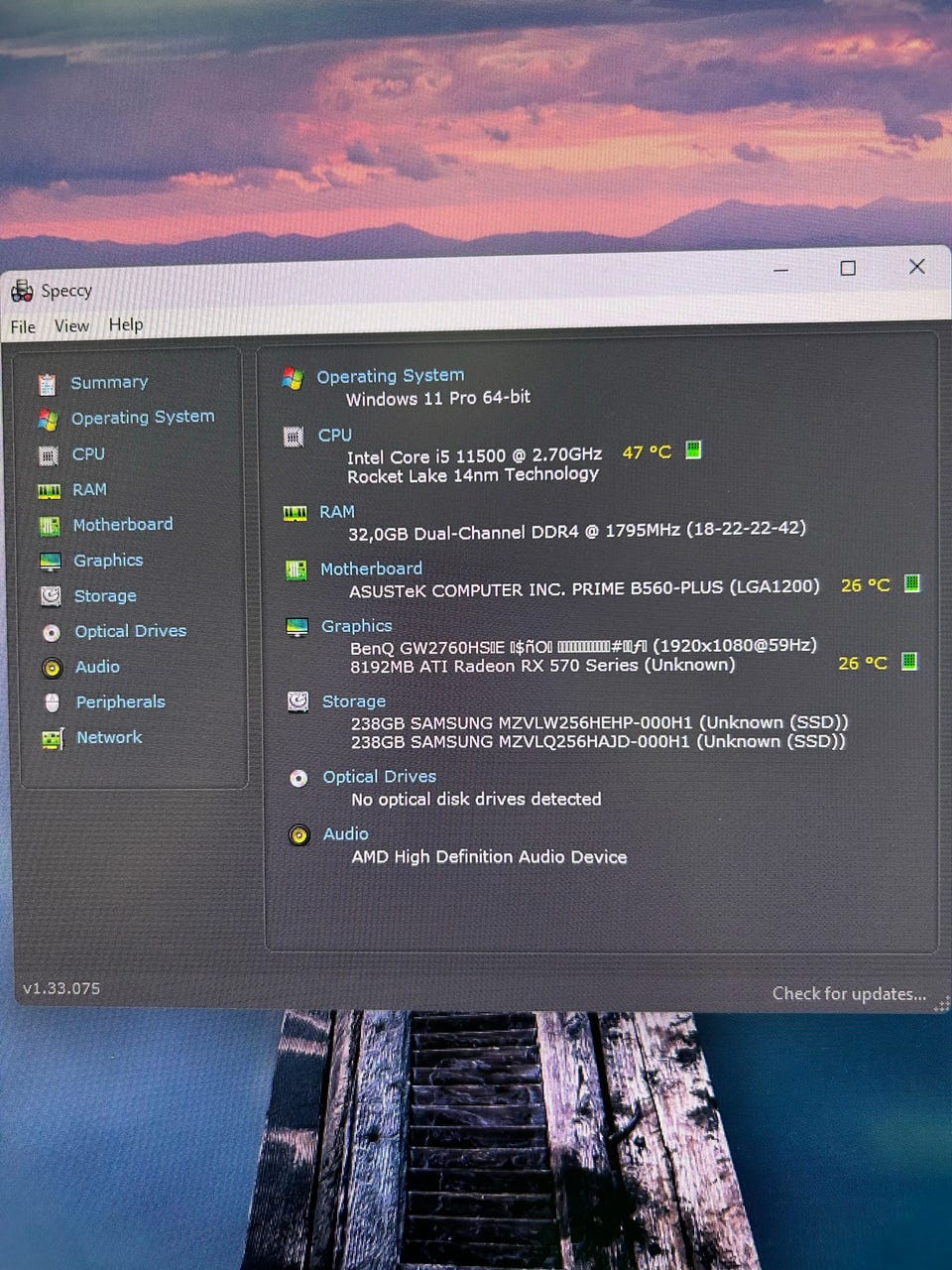
Task: Click the Storage icon in summary pane
Action: (x=297, y=701)
